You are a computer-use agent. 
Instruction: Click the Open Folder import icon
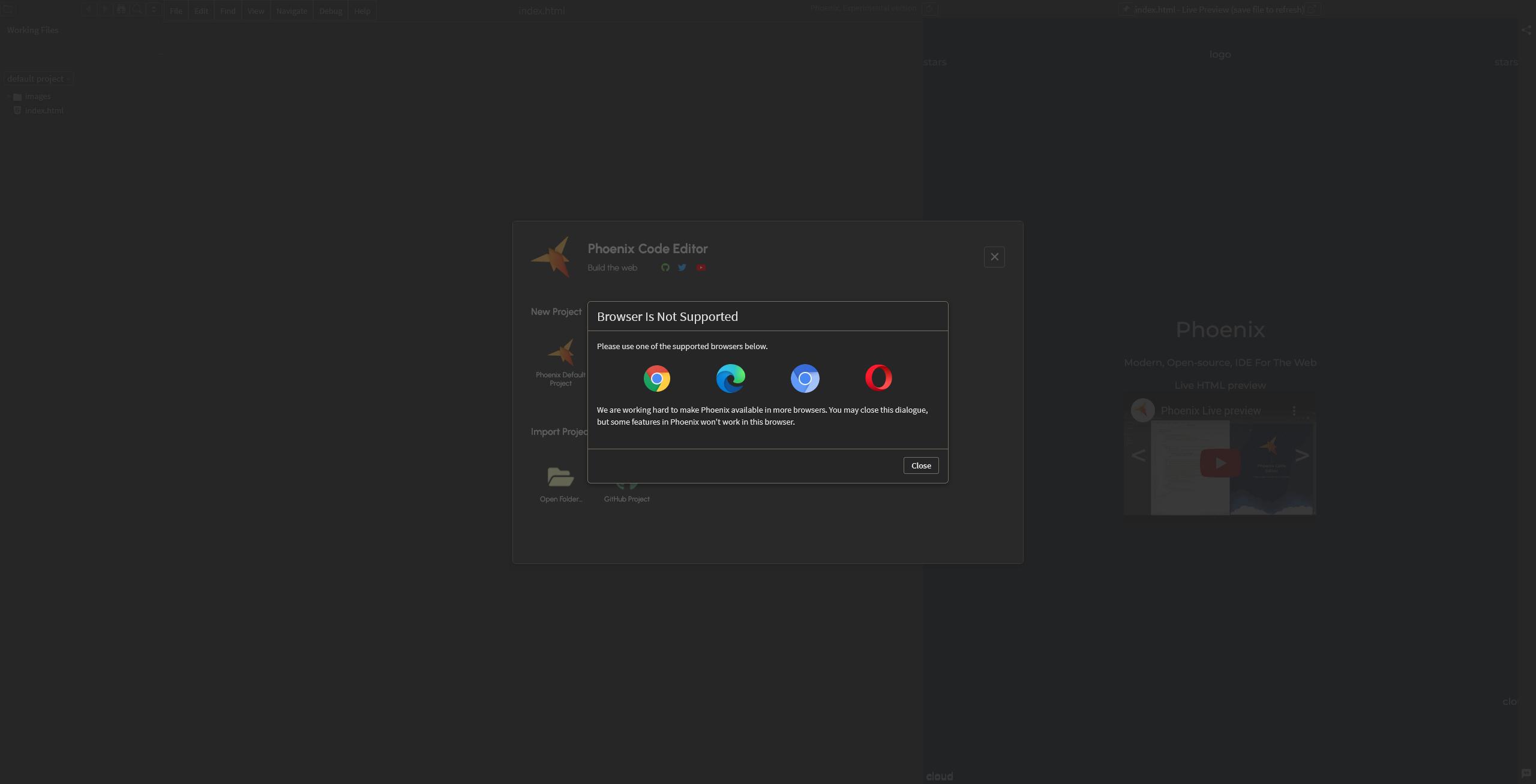[560, 477]
